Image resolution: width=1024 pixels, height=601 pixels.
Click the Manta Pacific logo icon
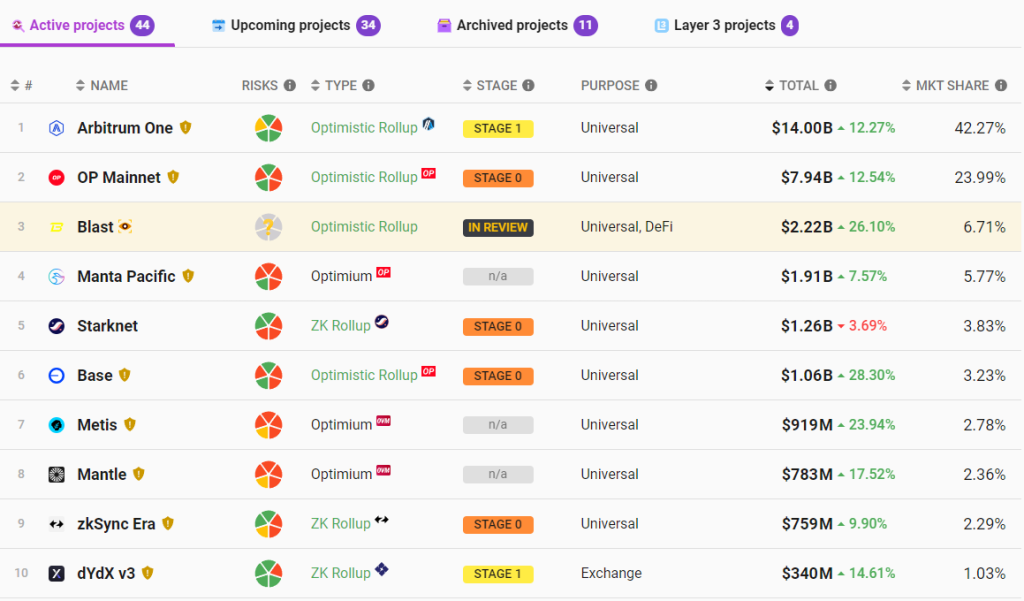57,276
